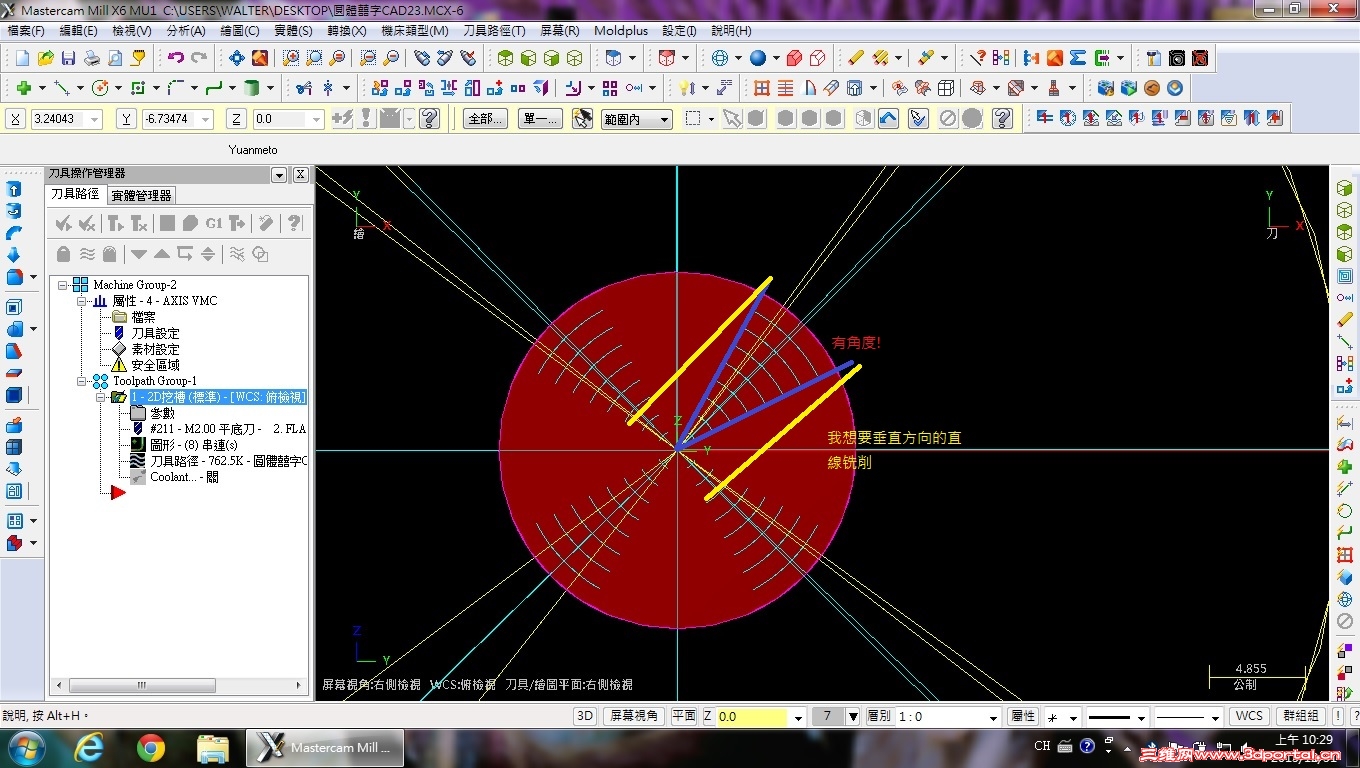Open the X coordinate value dropdown
Viewport: 1360px width, 768px height.
tap(95, 119)
